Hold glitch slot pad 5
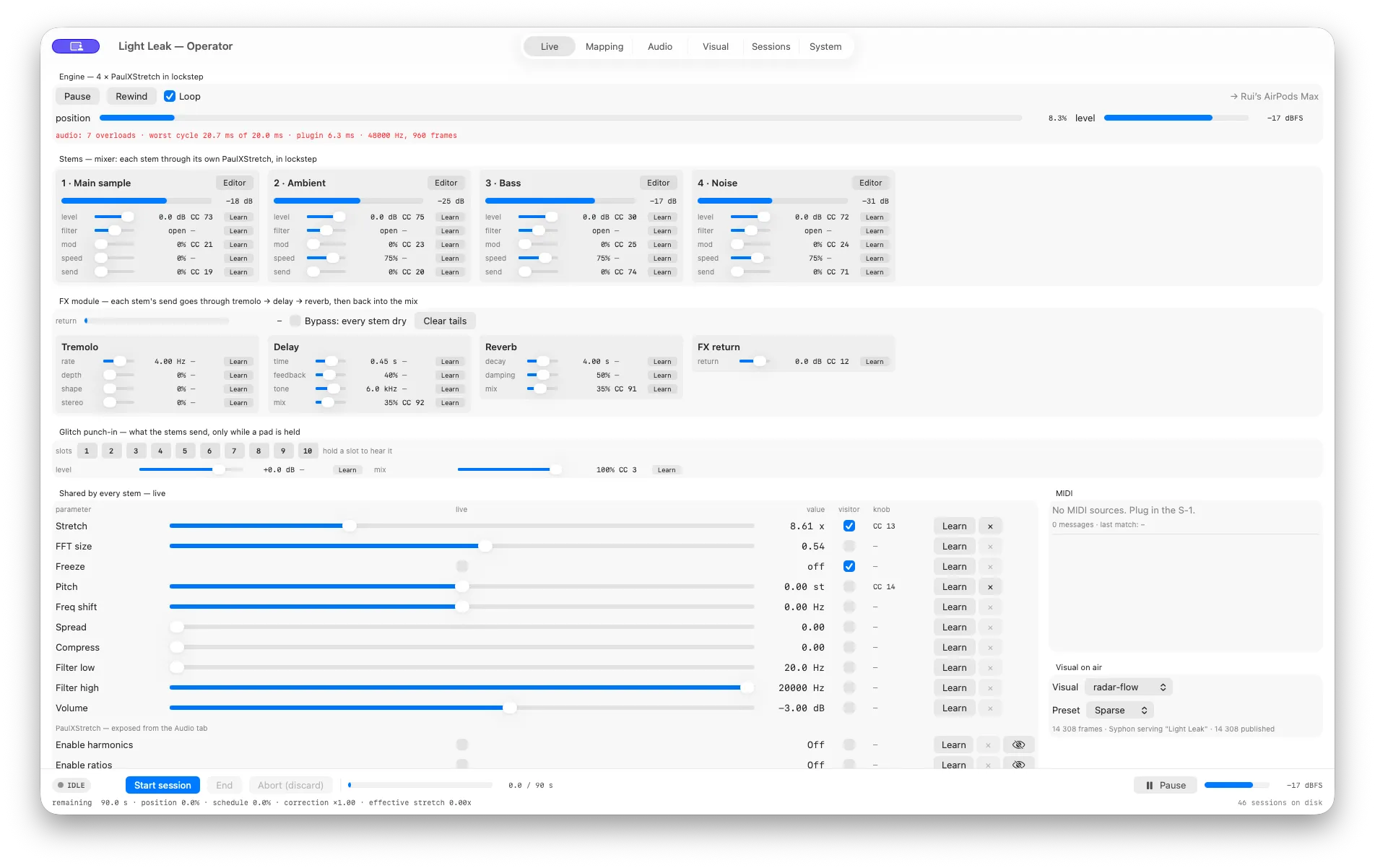Viewport: 1375px width, 868px height. [x=185, y=451]
